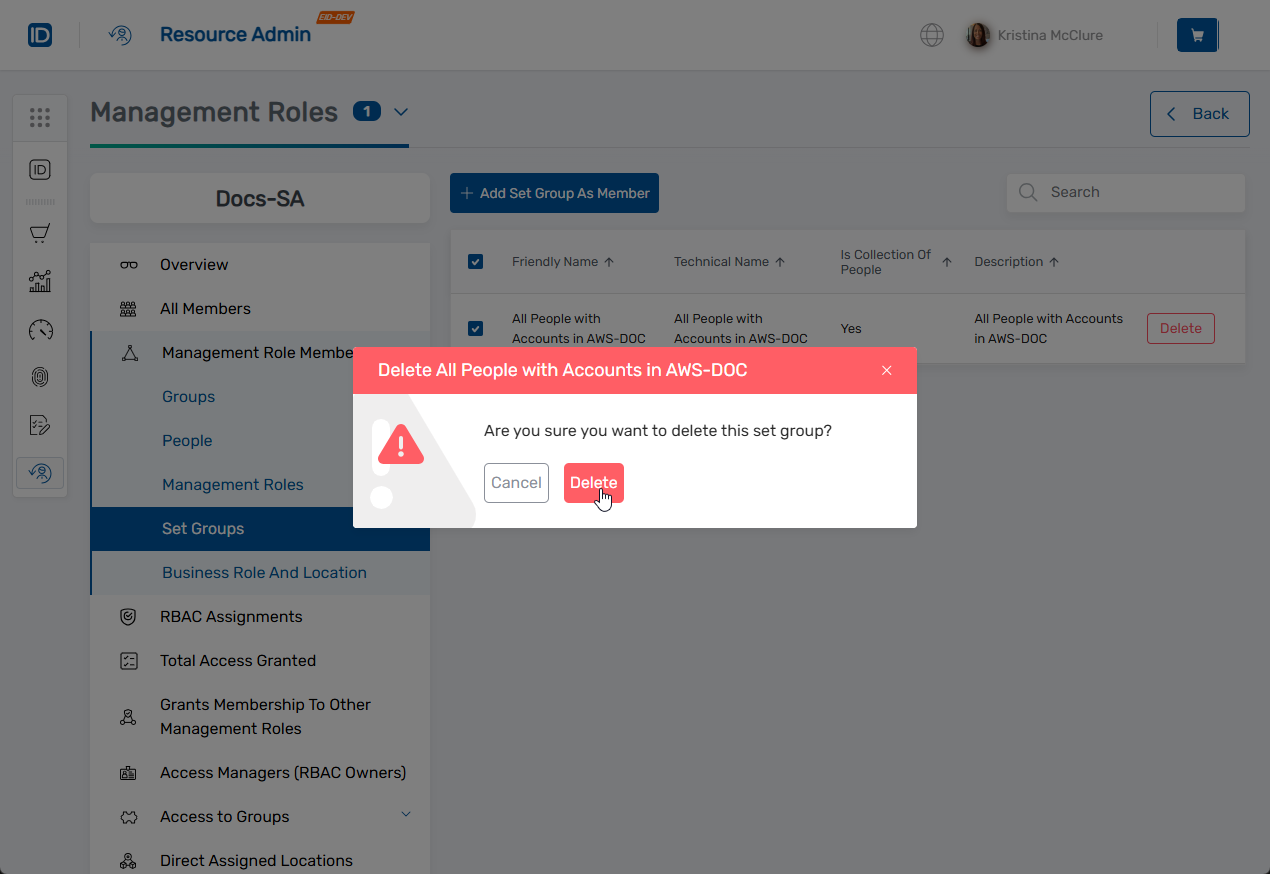Screen dimensions: 1270x874
Task: Toggle the highlighted Resource Admin sidebar icon
Action: (x=40, y=472)
